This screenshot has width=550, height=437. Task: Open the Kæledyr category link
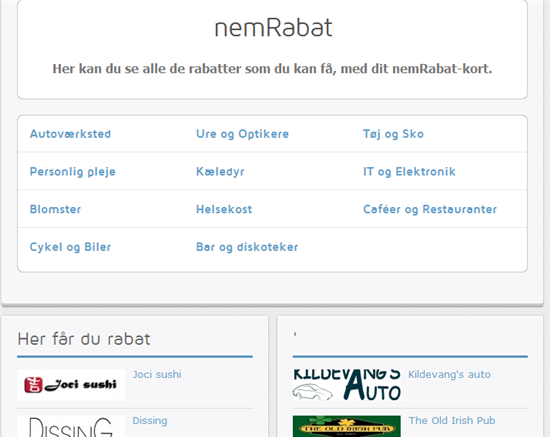click(x=220, y=172)
